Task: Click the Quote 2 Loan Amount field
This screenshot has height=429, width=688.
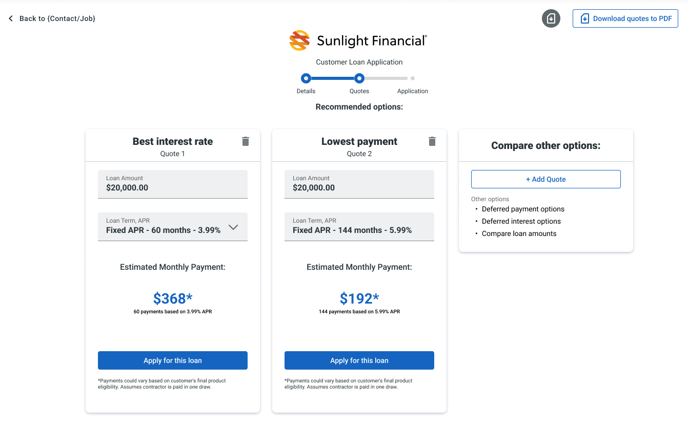Action: point(359,184)
